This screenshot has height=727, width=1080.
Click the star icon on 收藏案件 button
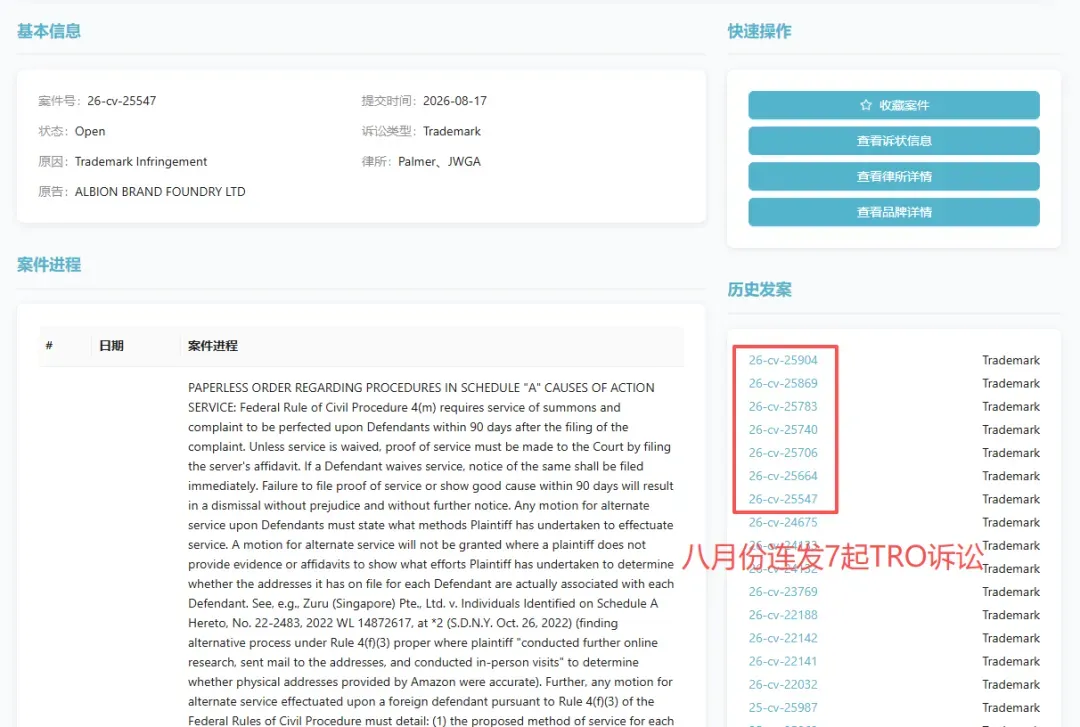[x=866, y=105]
